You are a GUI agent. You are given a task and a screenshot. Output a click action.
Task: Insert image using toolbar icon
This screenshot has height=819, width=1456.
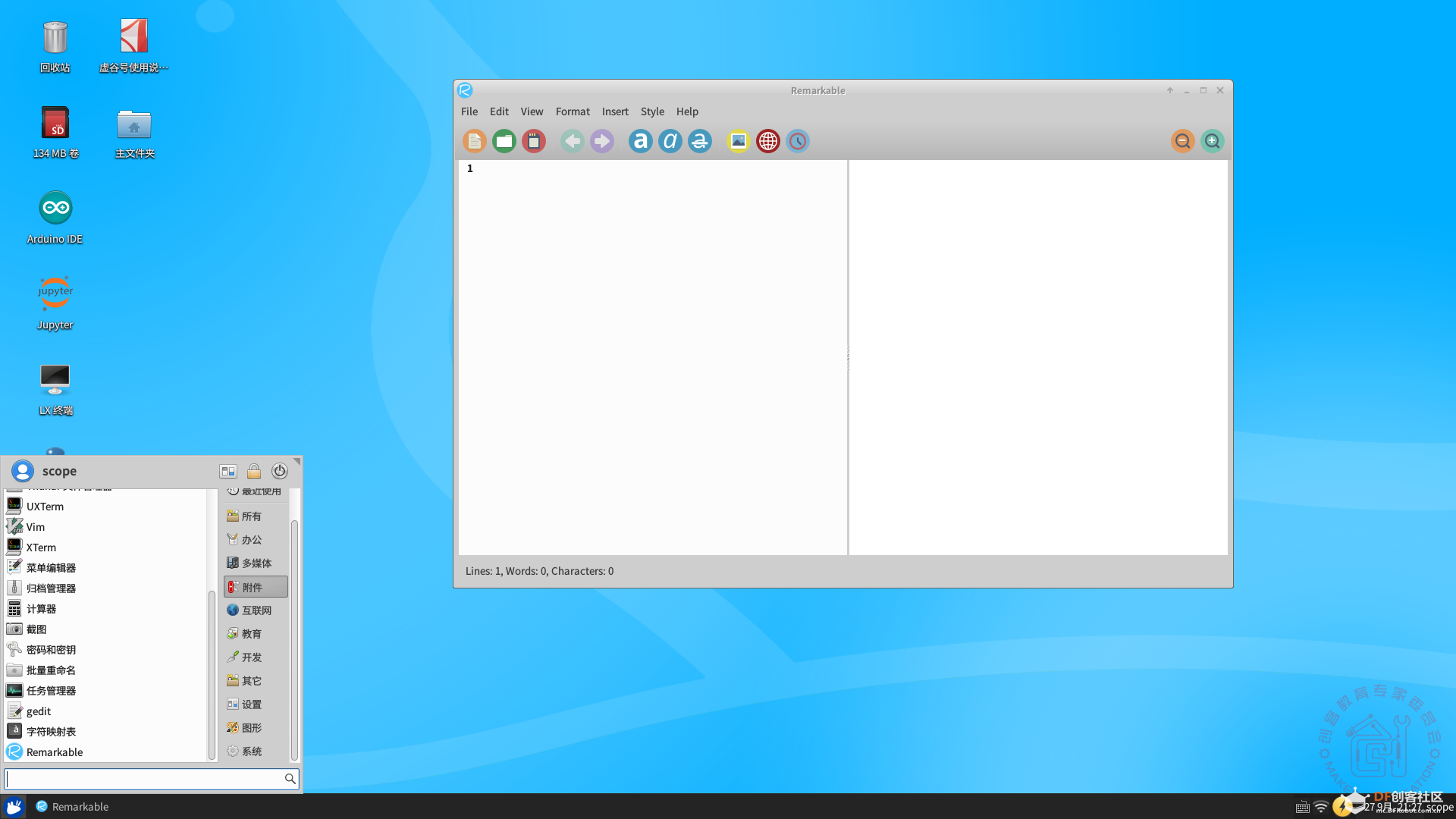click(x=738, y=141)
